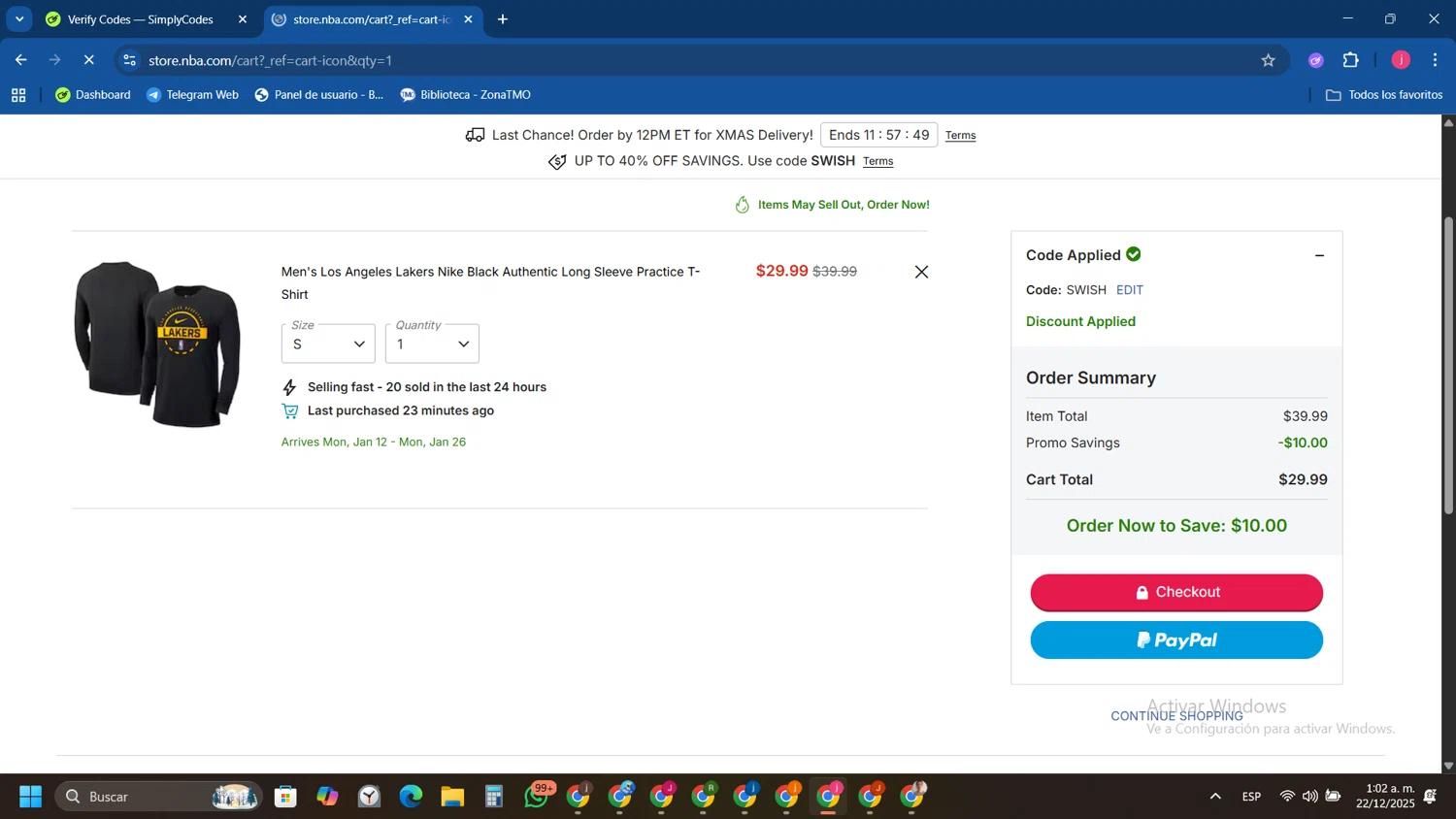The image size is (1456, 819).
Task: Open the purple extension icon in toolbar
Action: 1316,60
